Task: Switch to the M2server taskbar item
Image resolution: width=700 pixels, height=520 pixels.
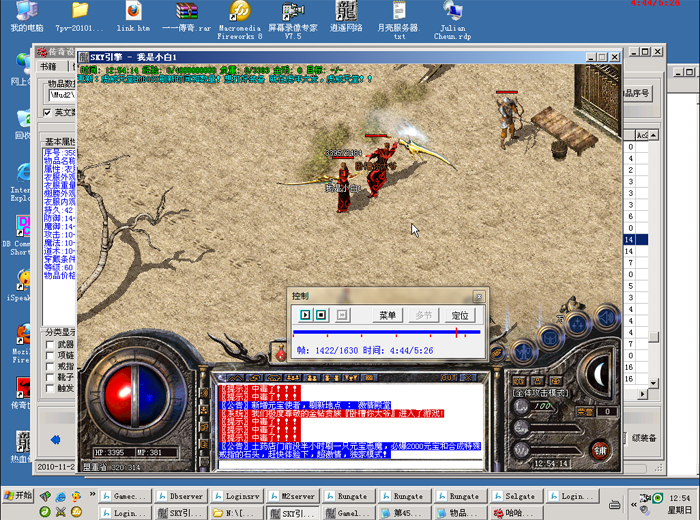Action: click(292, 496)
